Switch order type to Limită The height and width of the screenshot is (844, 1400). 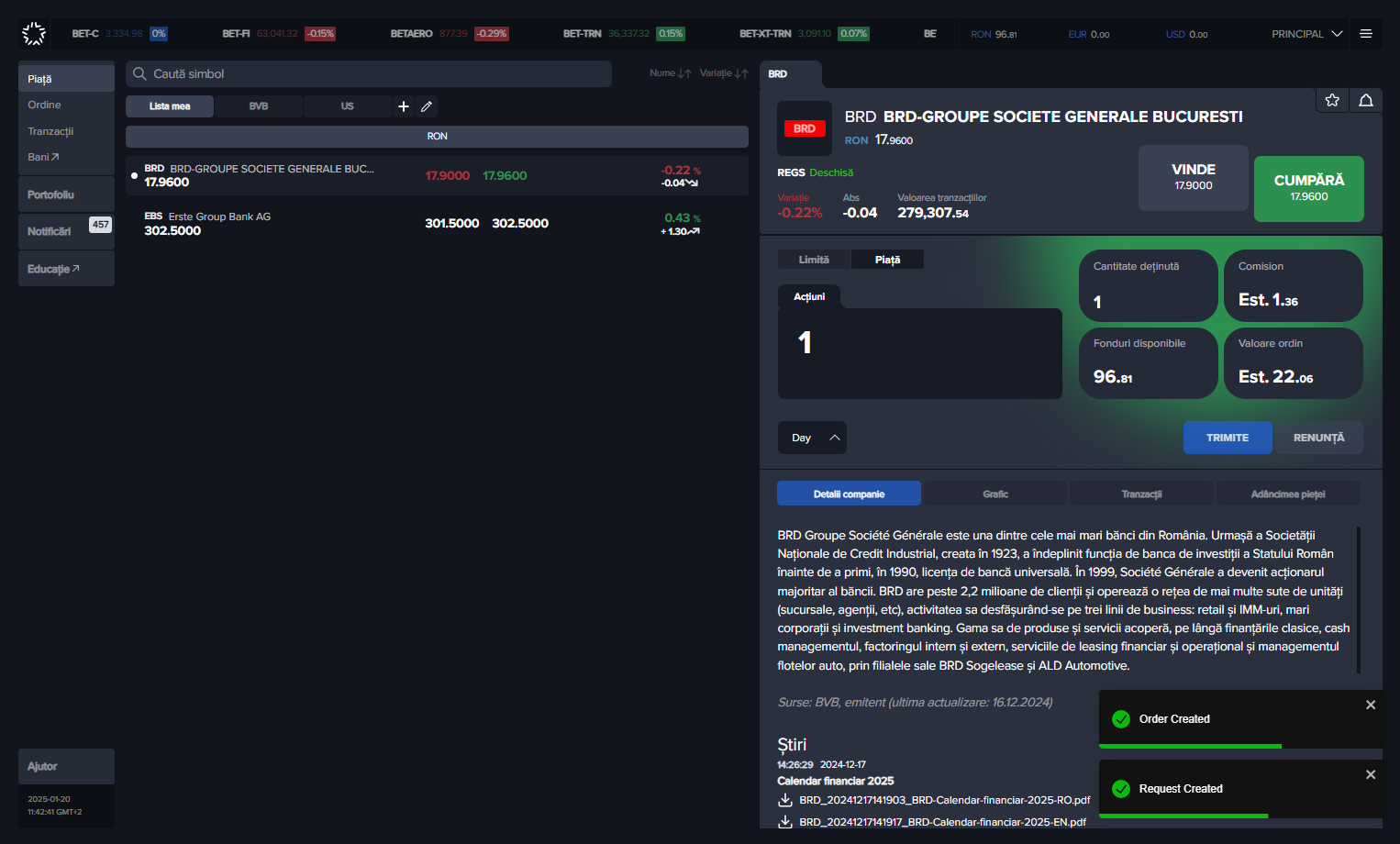click(814, 260)
